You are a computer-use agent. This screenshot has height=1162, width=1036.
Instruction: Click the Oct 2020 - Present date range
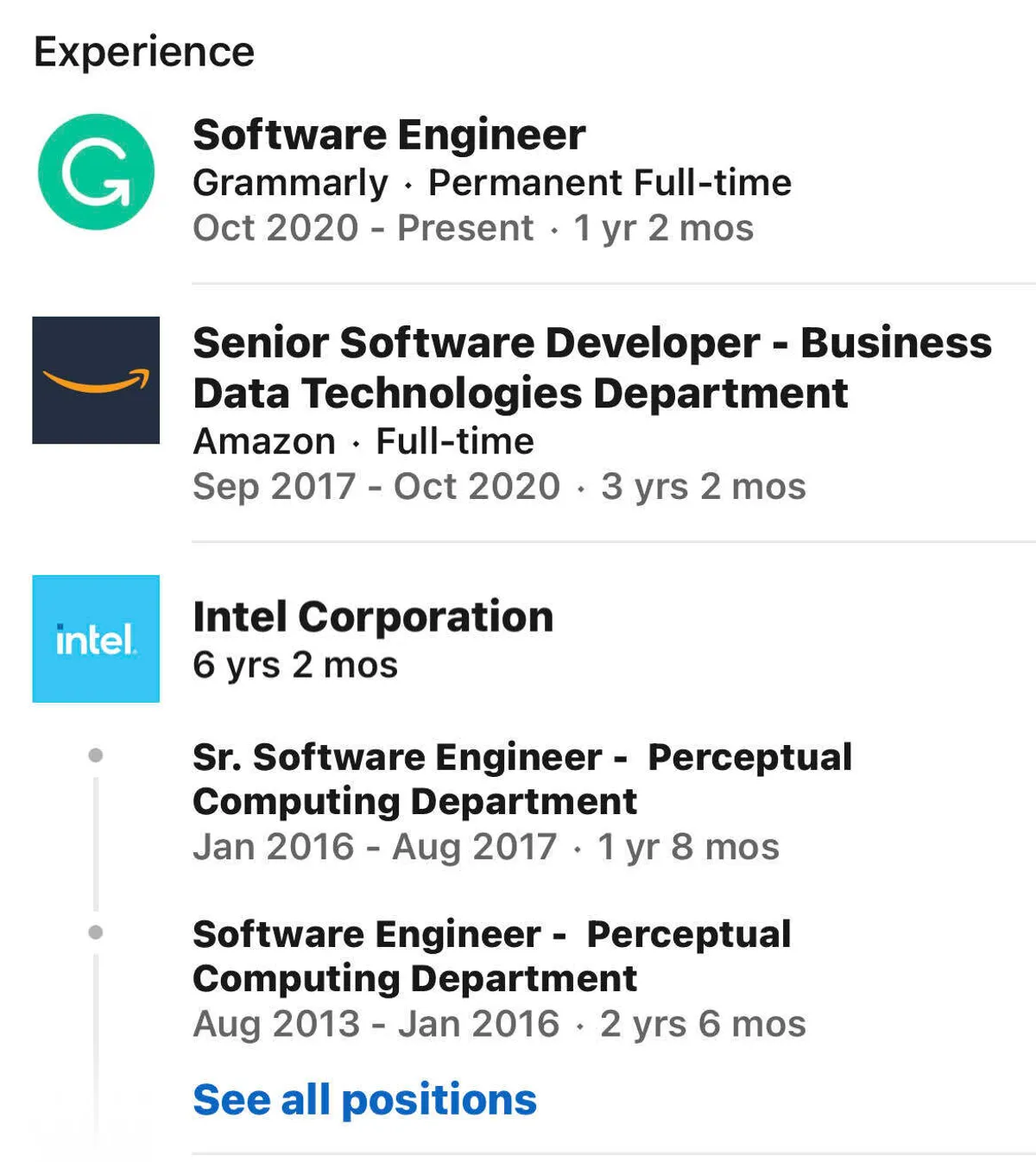pos(363,229)
